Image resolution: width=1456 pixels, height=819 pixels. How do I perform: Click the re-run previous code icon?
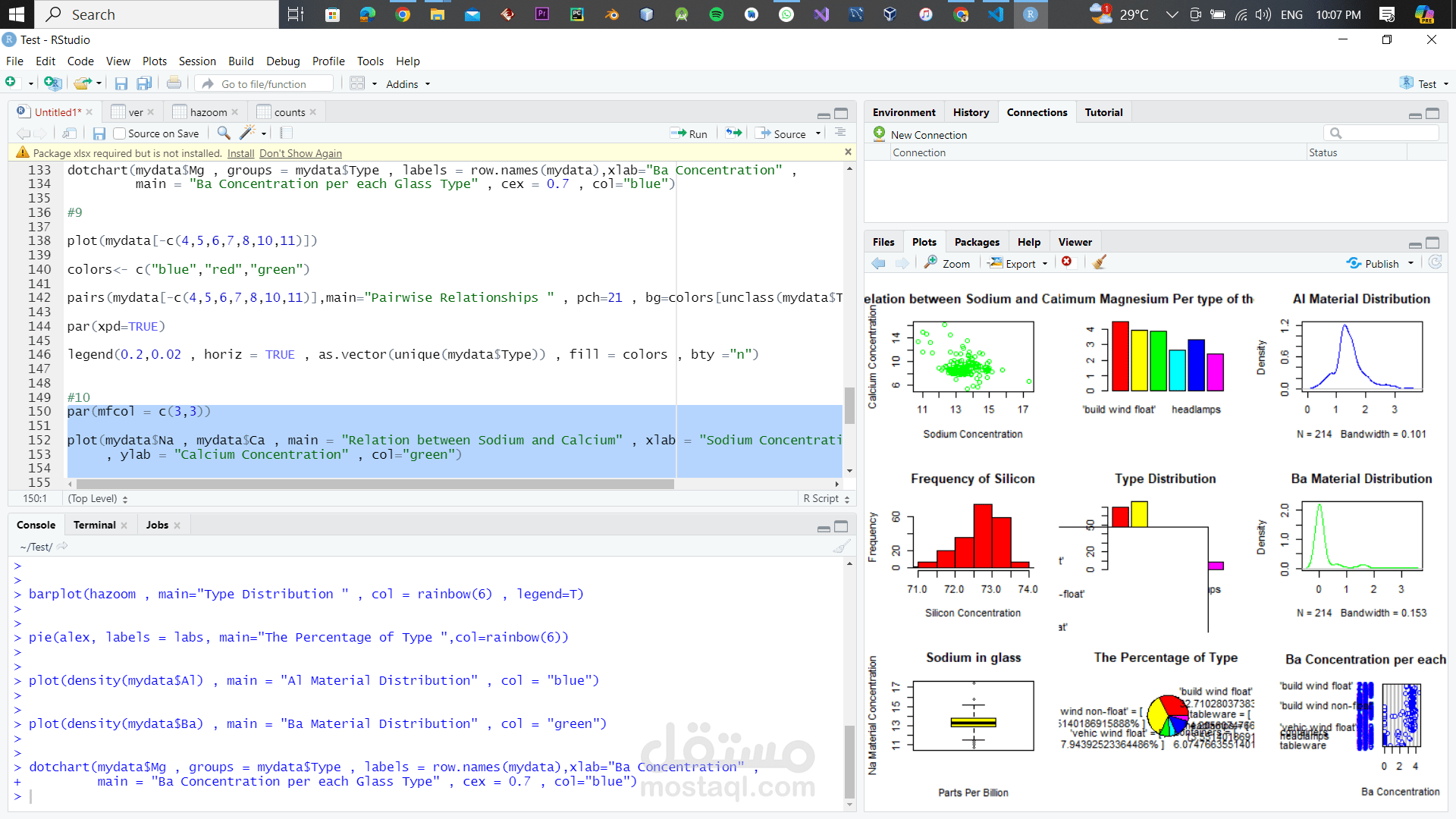tap(733, 133)
